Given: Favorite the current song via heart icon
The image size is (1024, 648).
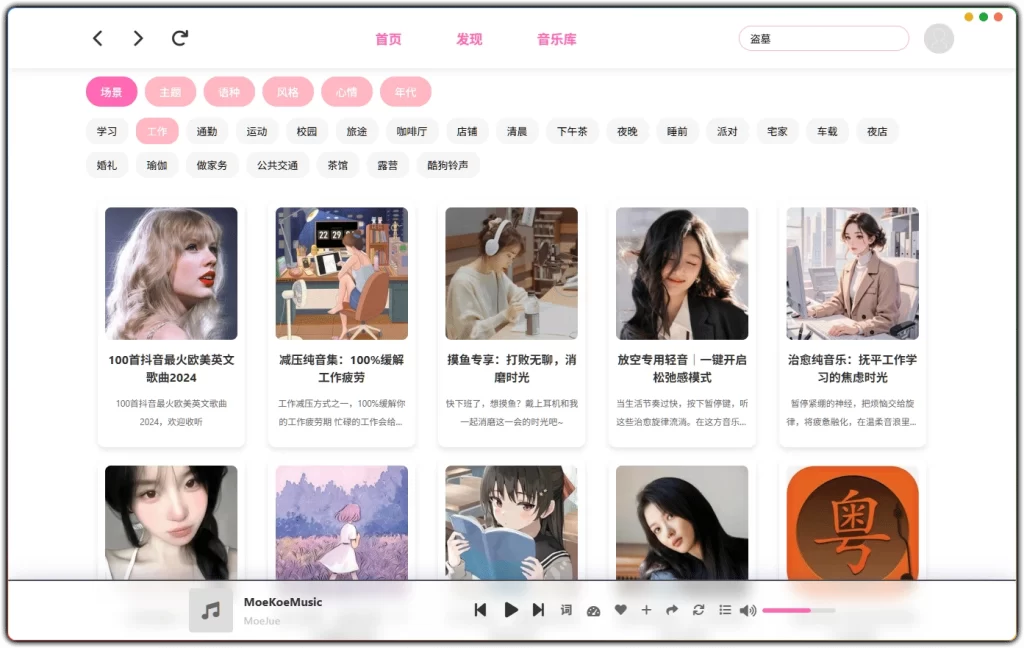Looking at the screenshot, I should pyautogui.click(x=621, y=609).
